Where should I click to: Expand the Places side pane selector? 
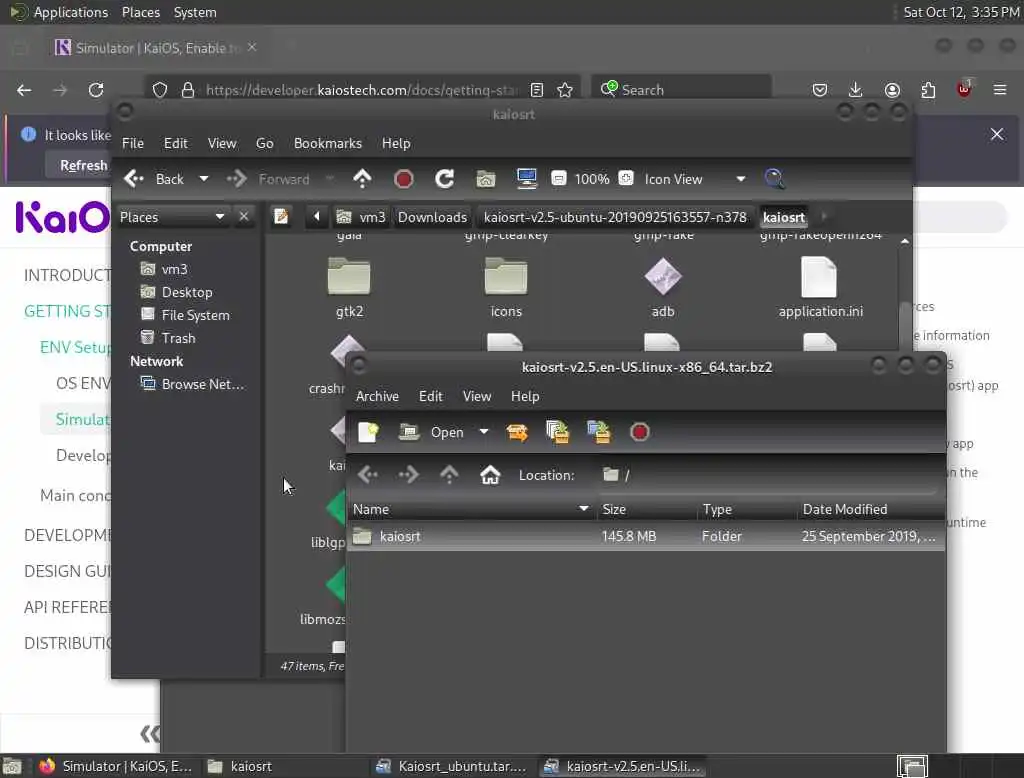pyautogui.click(x=172, y=216)
